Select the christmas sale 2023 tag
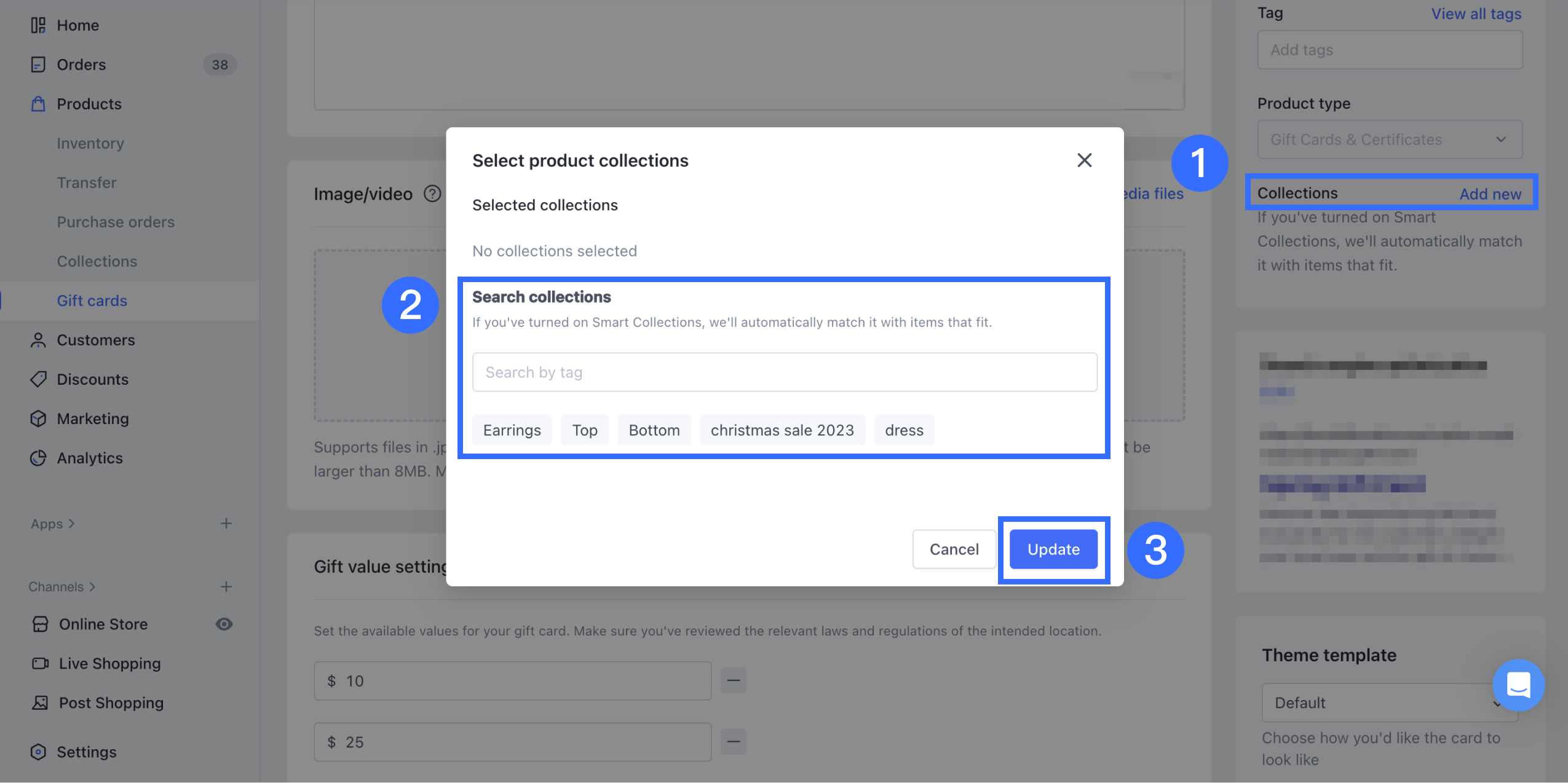The height and width of the screenshot is (783, 1568). tap(782, 430)
